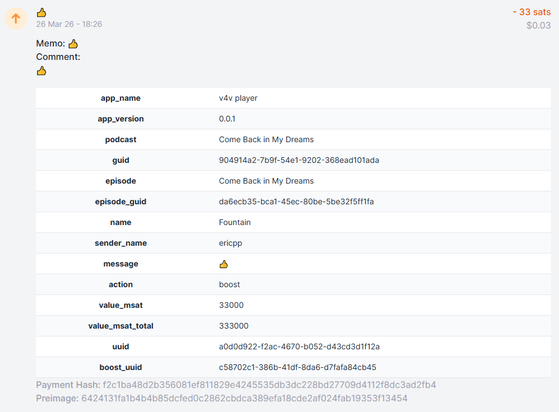Viewport: 559px width, 412px height.
Task: Click the name value Fountain
Action: [235, 222]
